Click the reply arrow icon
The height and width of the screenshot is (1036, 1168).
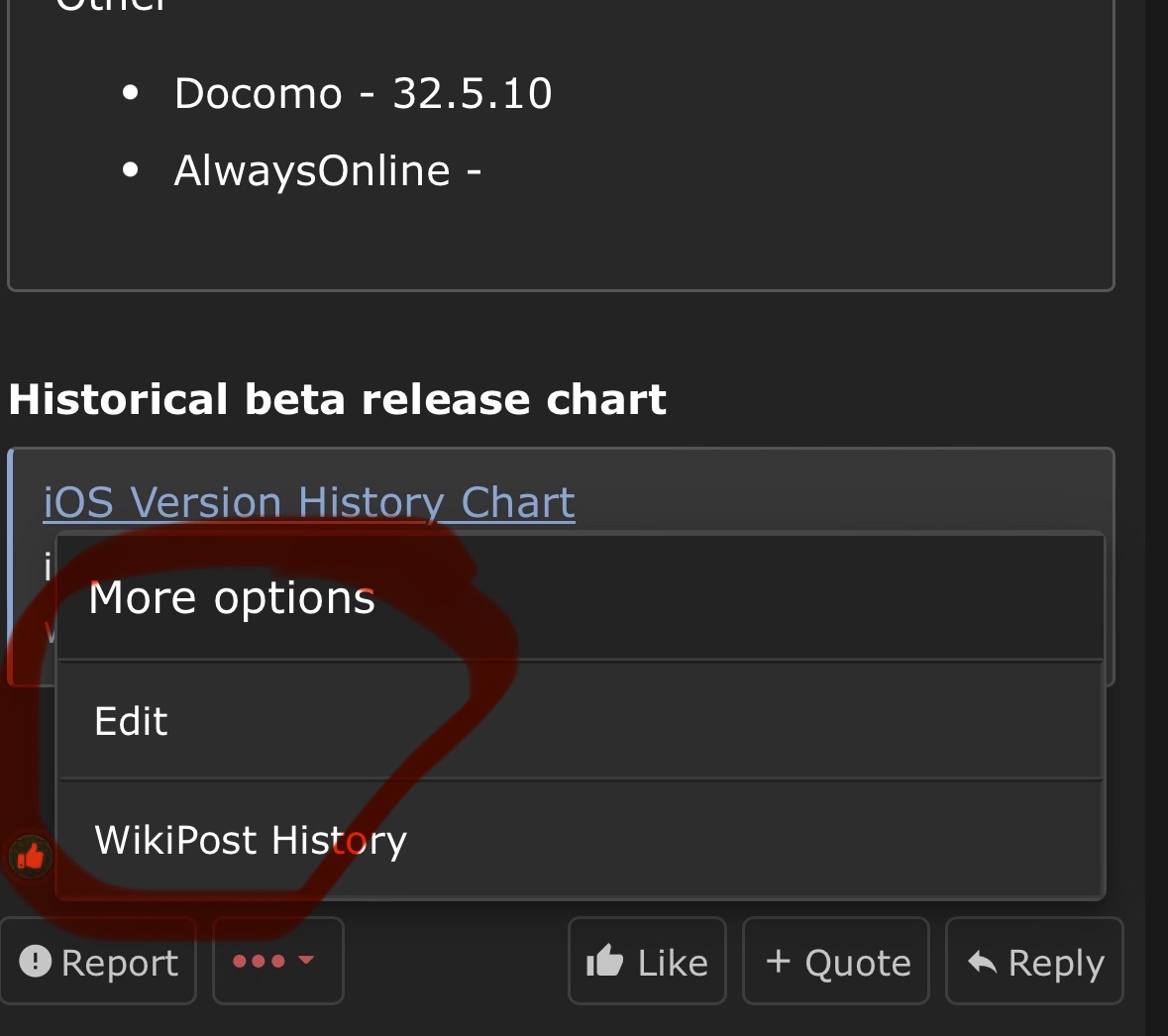click(982, 962)
